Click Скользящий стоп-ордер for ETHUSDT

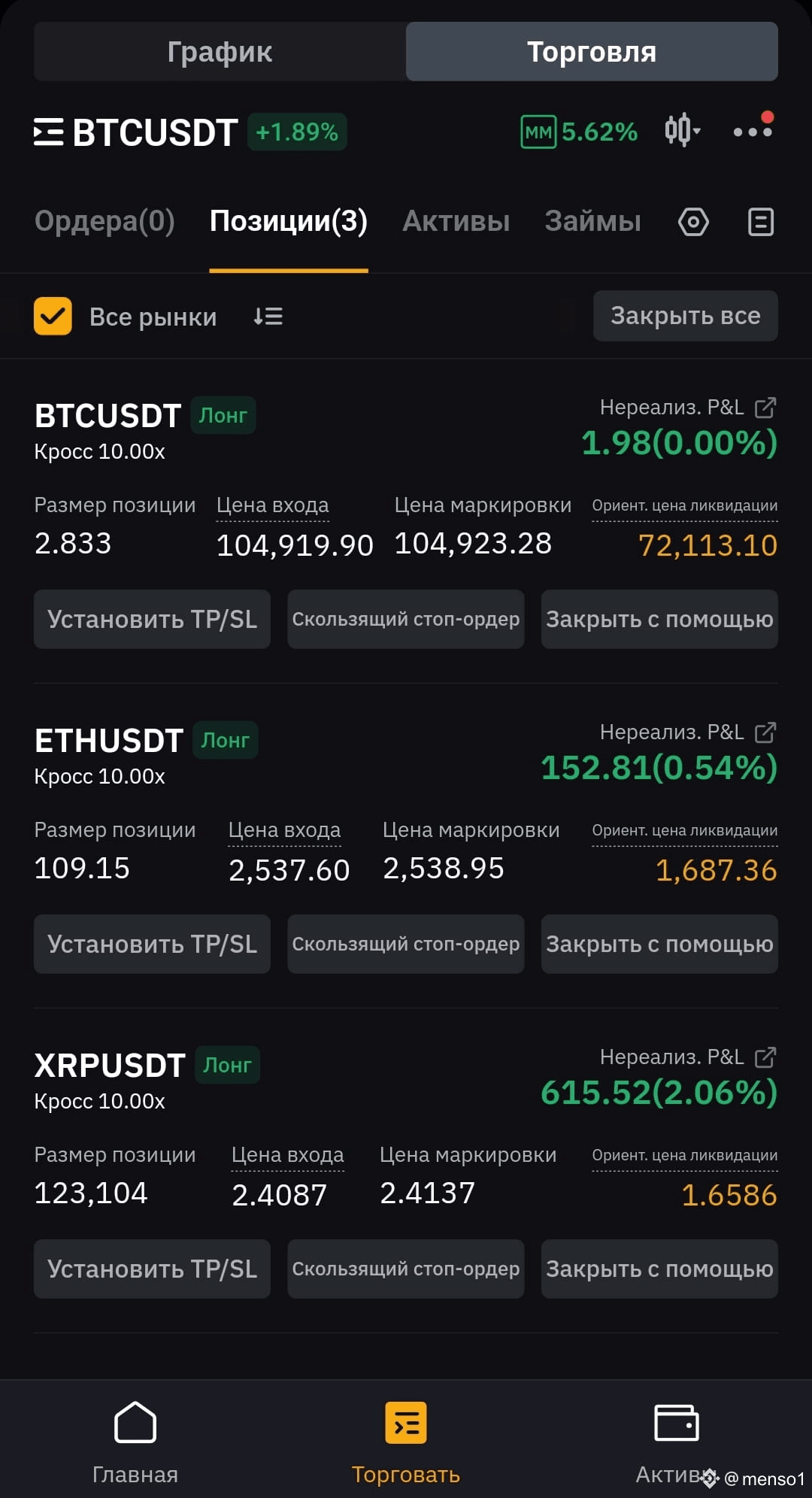tap(406, 944)
